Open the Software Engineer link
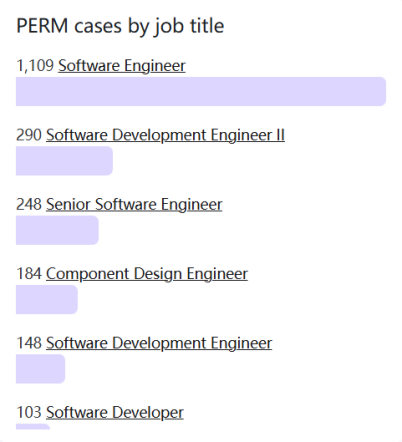 coord(122,66)
